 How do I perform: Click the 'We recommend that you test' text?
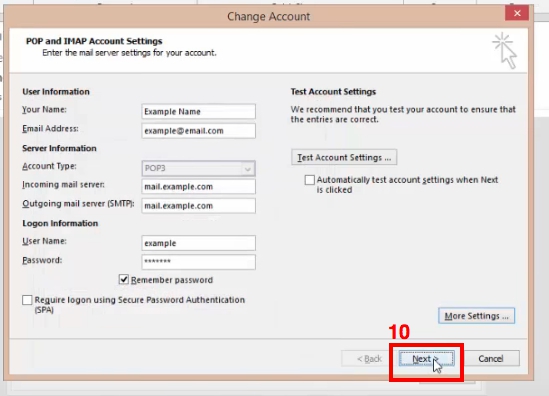click(x=403, y=114)
